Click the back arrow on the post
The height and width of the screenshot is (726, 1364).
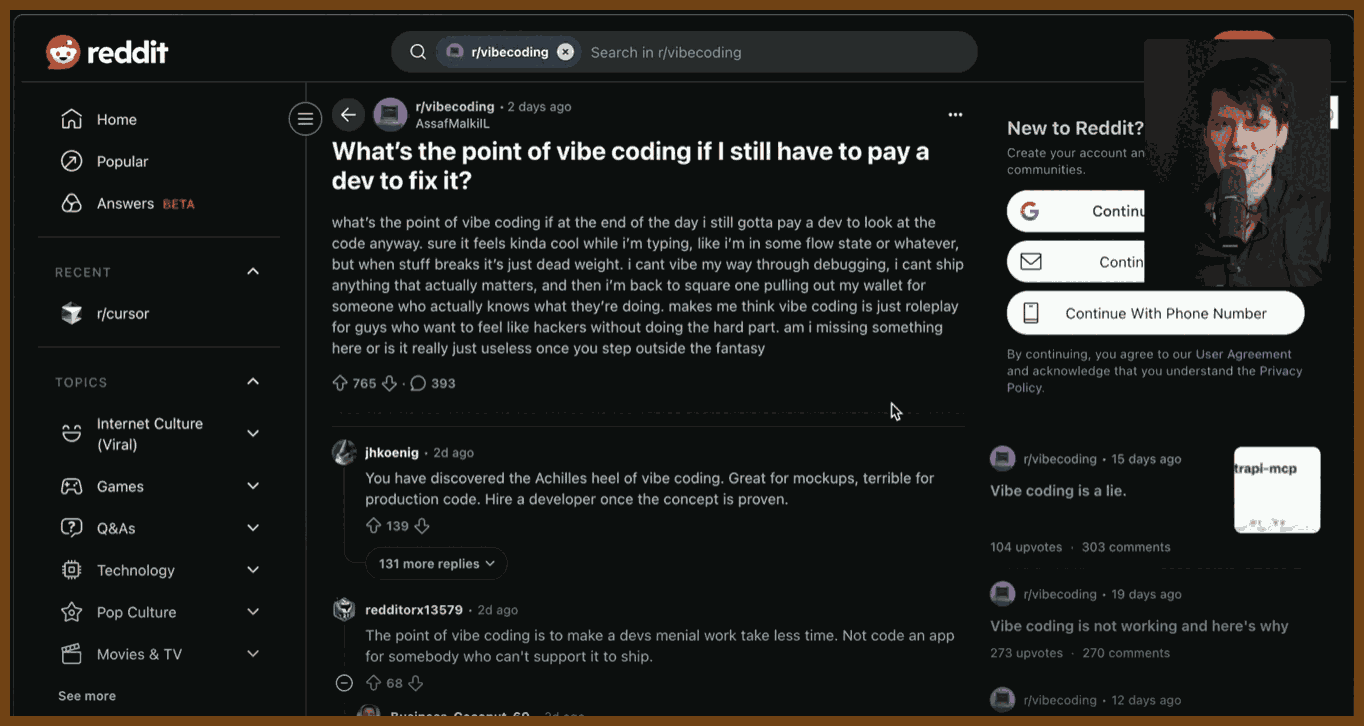pos(348,115)
